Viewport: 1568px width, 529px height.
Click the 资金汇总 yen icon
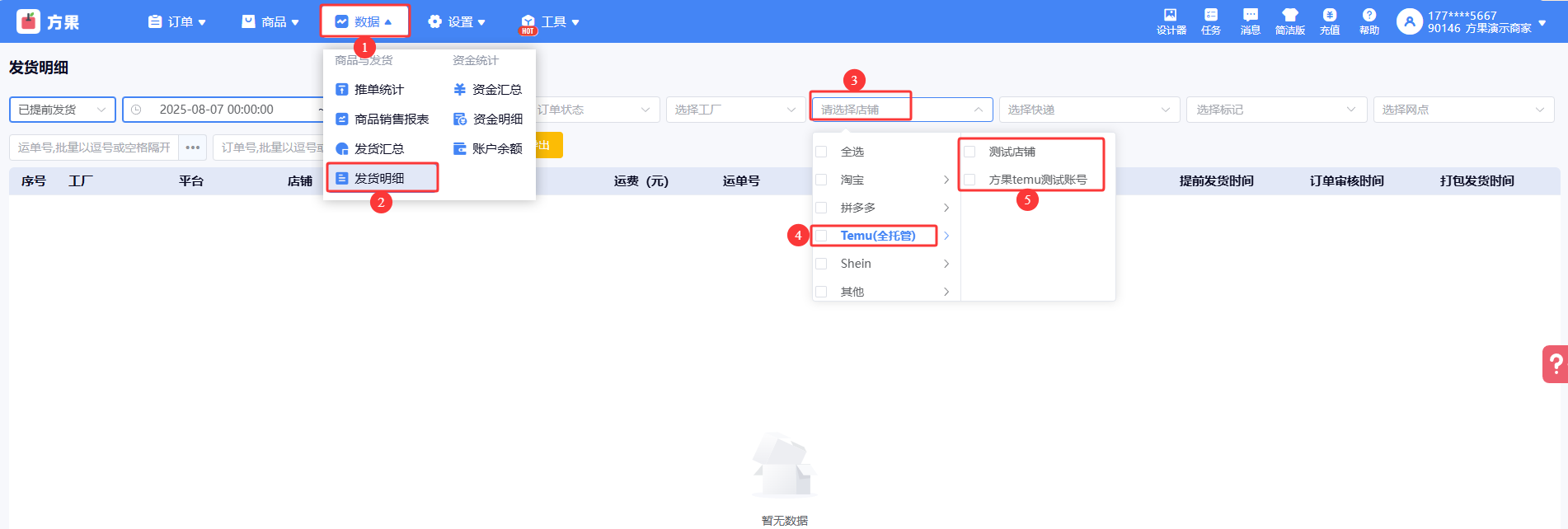pyautogui.click(x=460, y=90)
